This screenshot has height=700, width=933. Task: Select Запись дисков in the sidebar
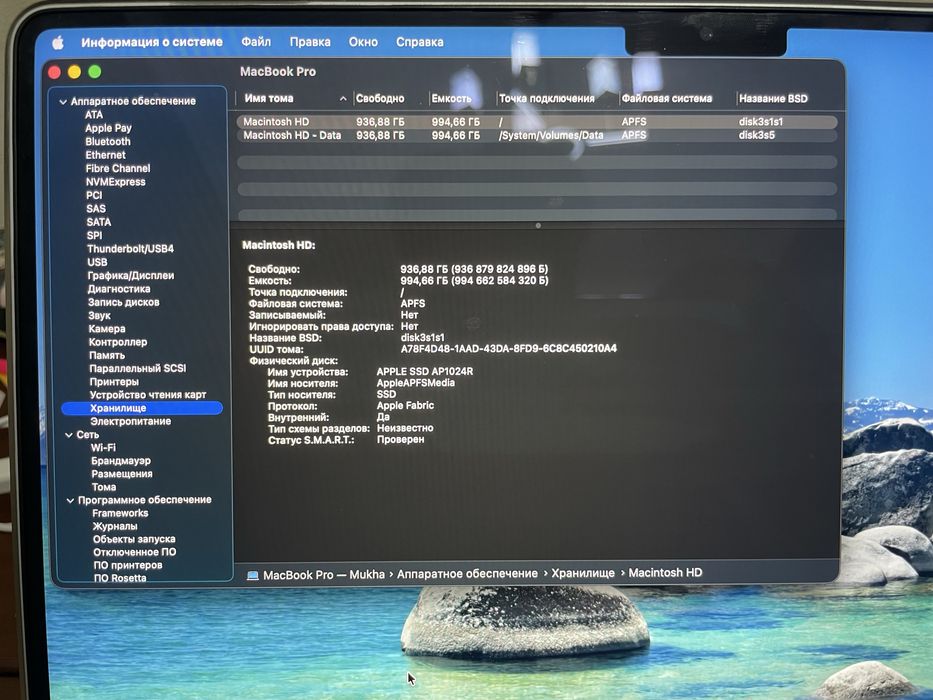[x=124, y=302]
